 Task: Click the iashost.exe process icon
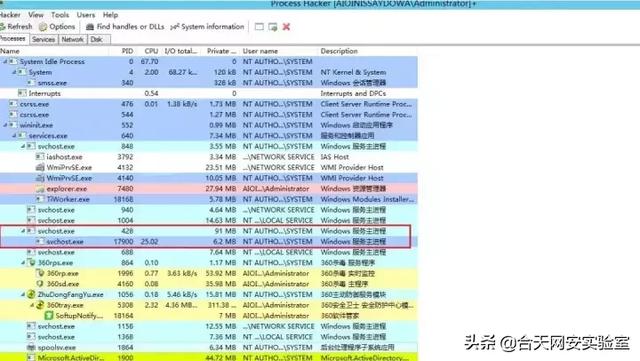(x=40, y=157)
